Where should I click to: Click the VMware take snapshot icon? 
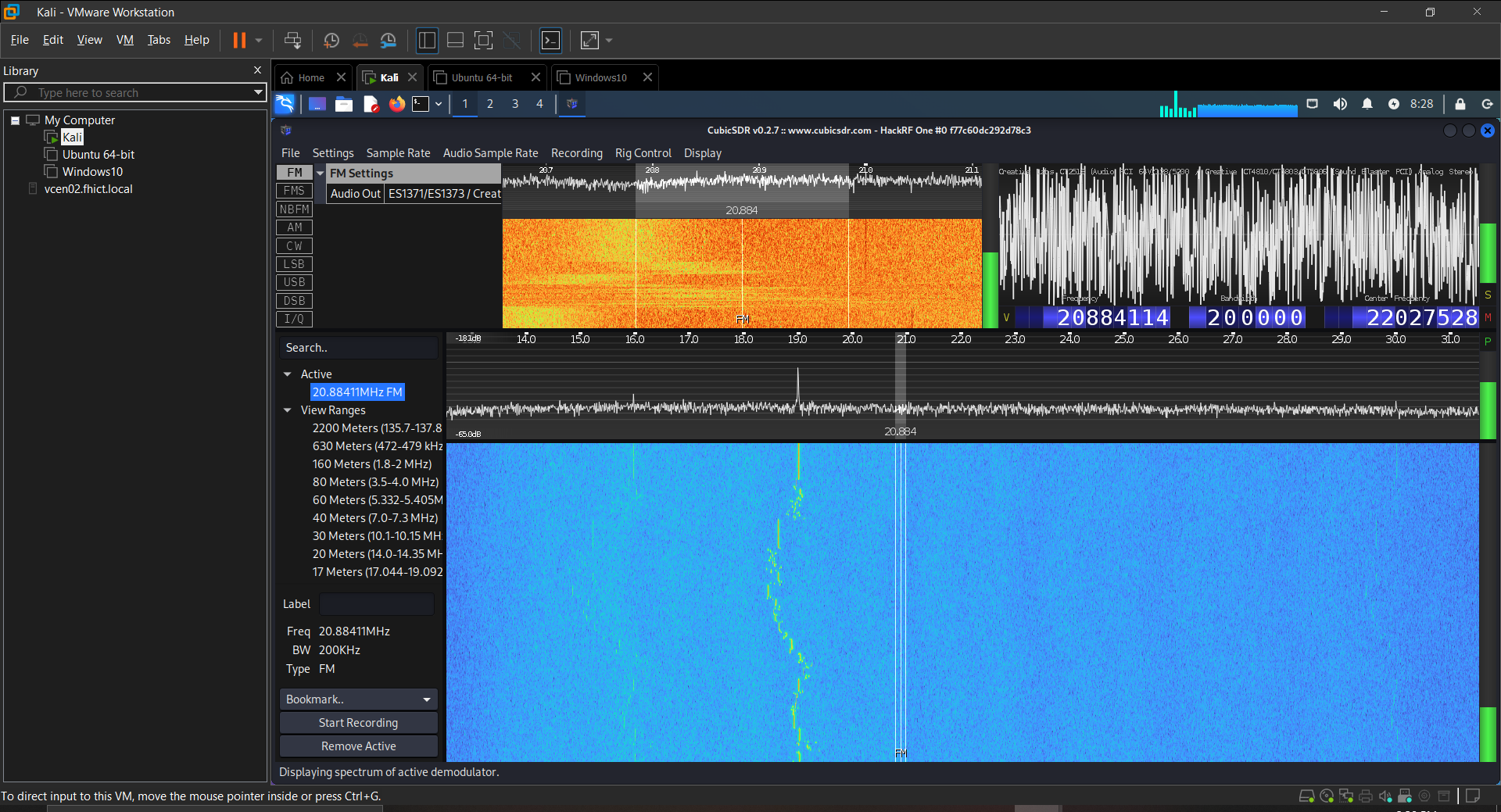coord(331,41)
